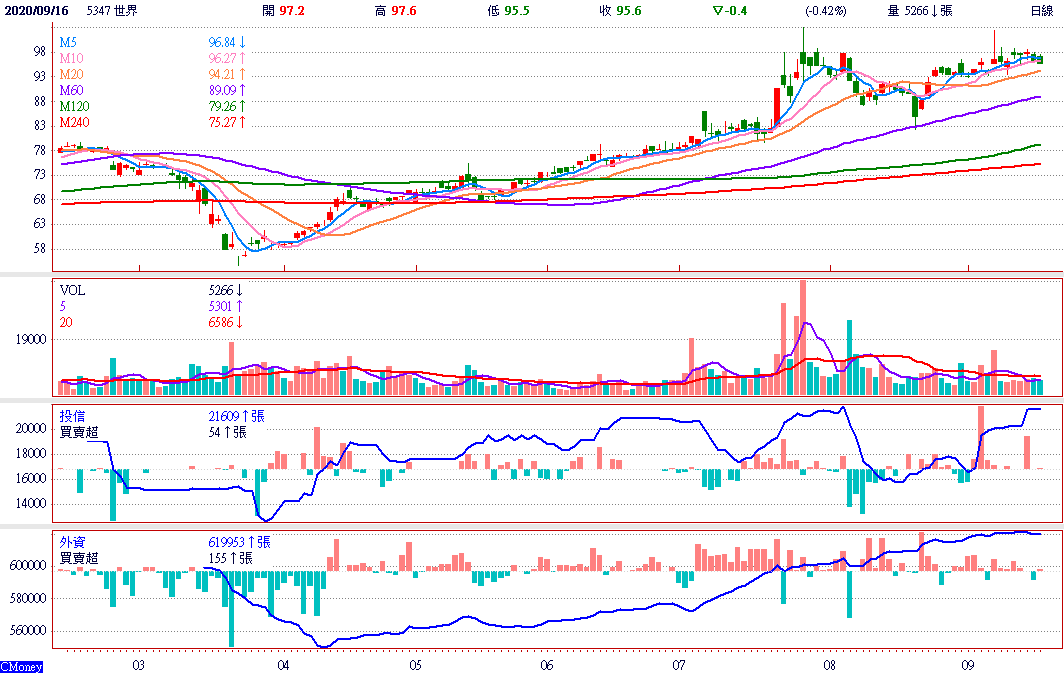
Task: Select stock name 5347 世界
Action: [113, 10]
